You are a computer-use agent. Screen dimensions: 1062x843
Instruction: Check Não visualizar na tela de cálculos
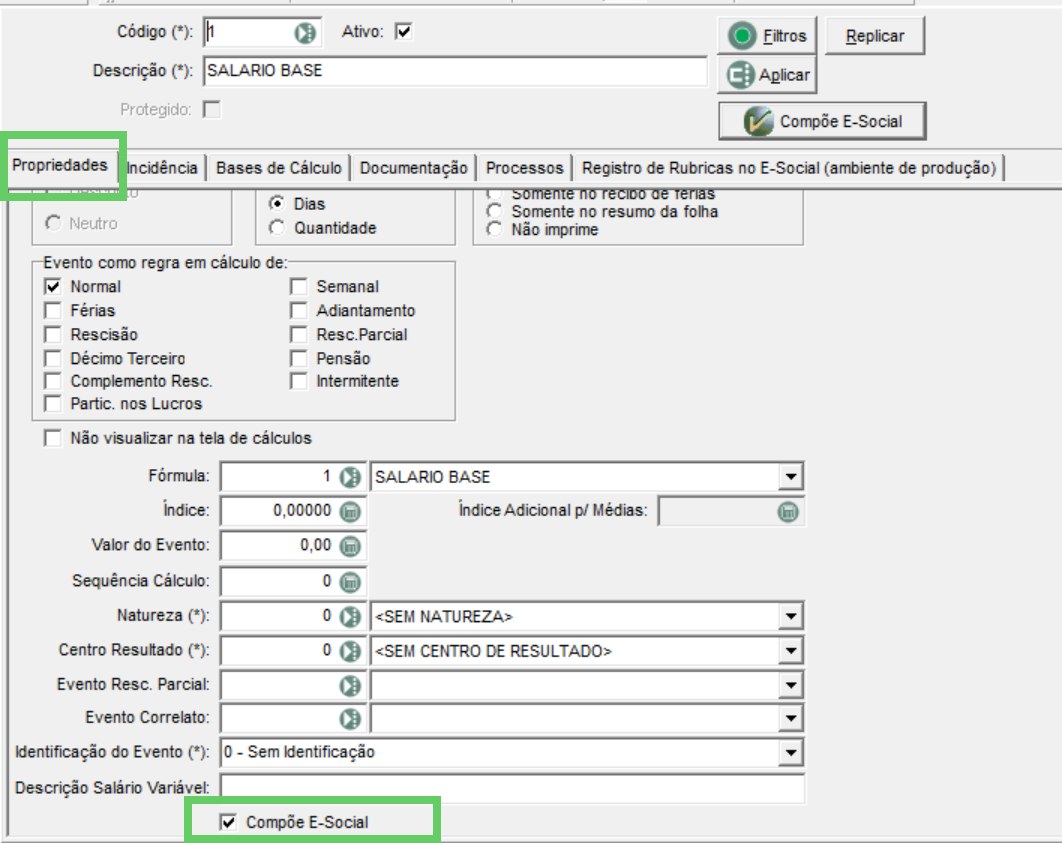53,438
